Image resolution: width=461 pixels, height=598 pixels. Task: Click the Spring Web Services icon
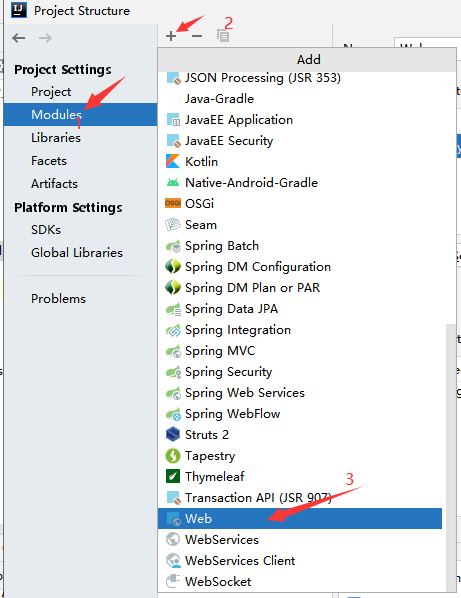[173, 393]
